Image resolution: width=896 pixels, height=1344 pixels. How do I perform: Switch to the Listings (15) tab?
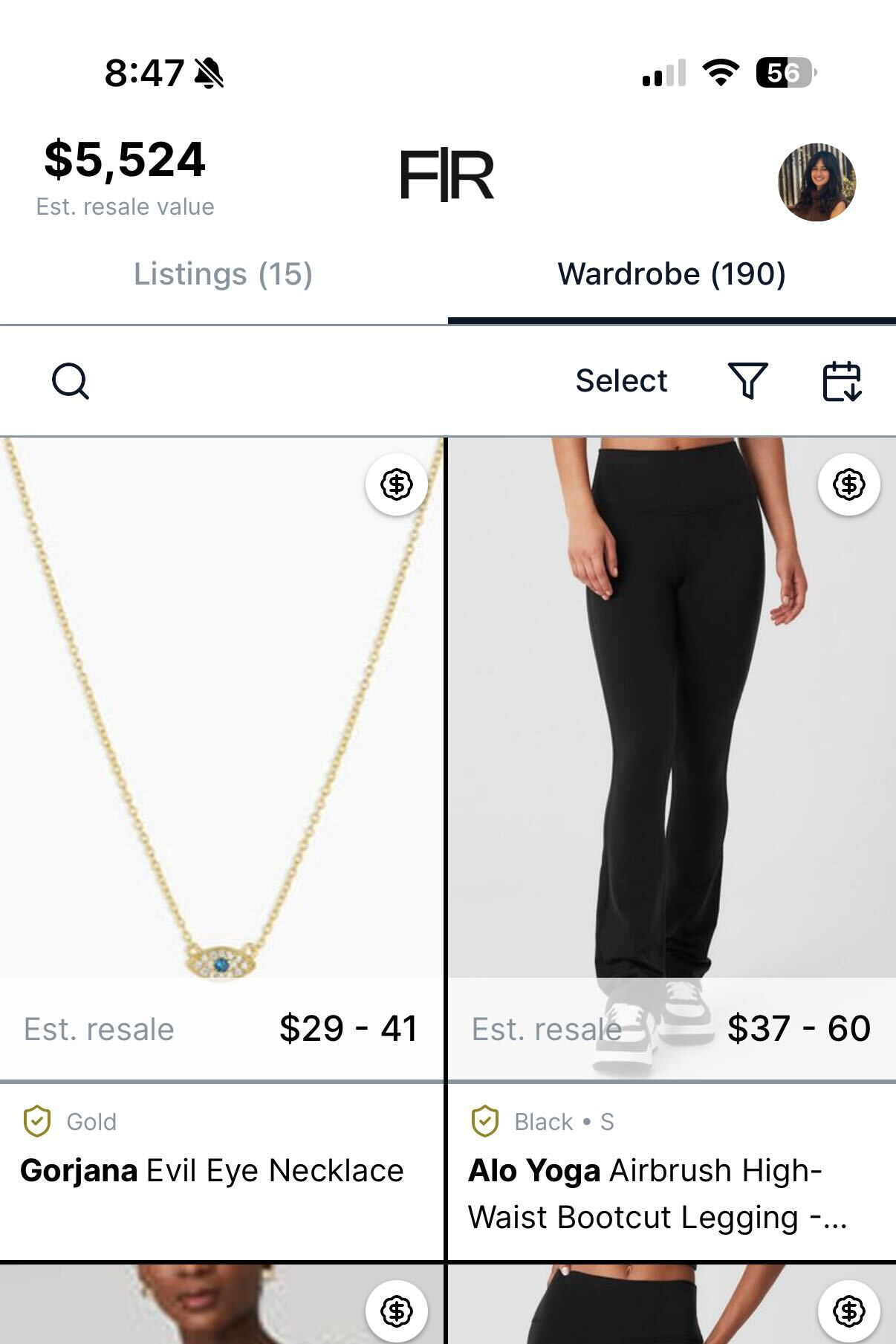pos(223,274)
